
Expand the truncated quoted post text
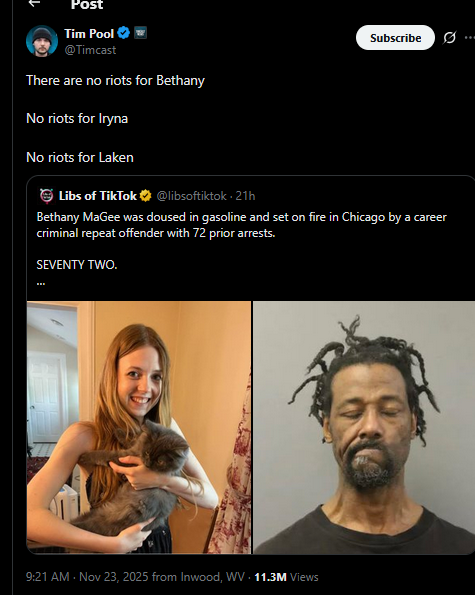pos(41,282)
